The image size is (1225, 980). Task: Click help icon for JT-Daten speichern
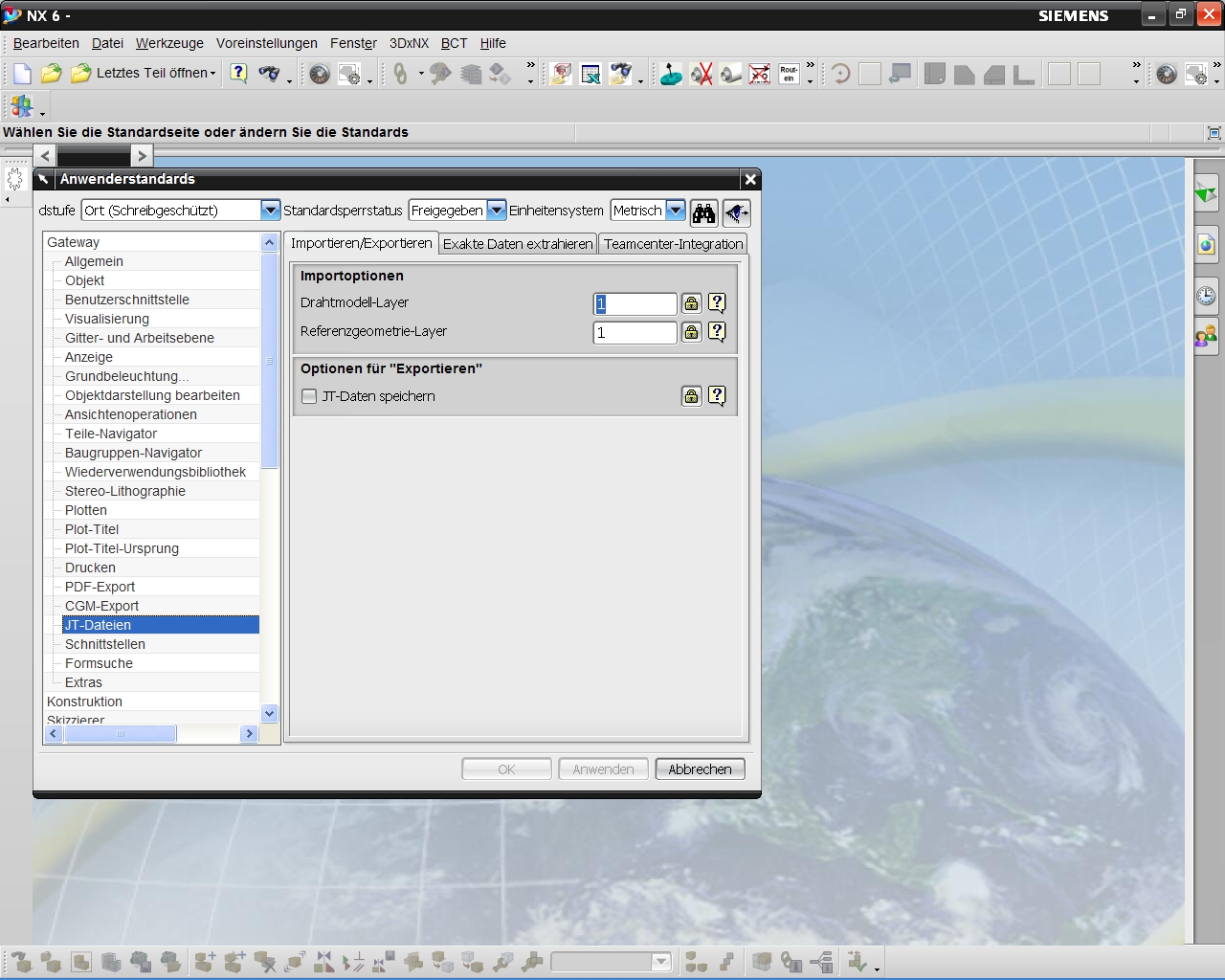click(x=717, y=396)
